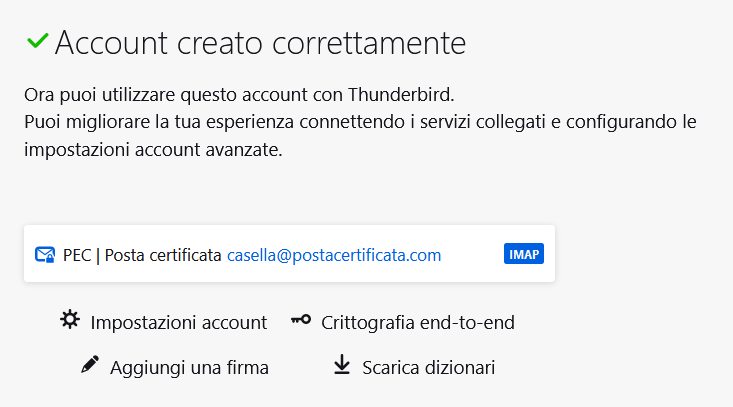Choose Scarica dizionari
Image resolution: width=733 pixels, height=407 pixels.
(428, 368)
